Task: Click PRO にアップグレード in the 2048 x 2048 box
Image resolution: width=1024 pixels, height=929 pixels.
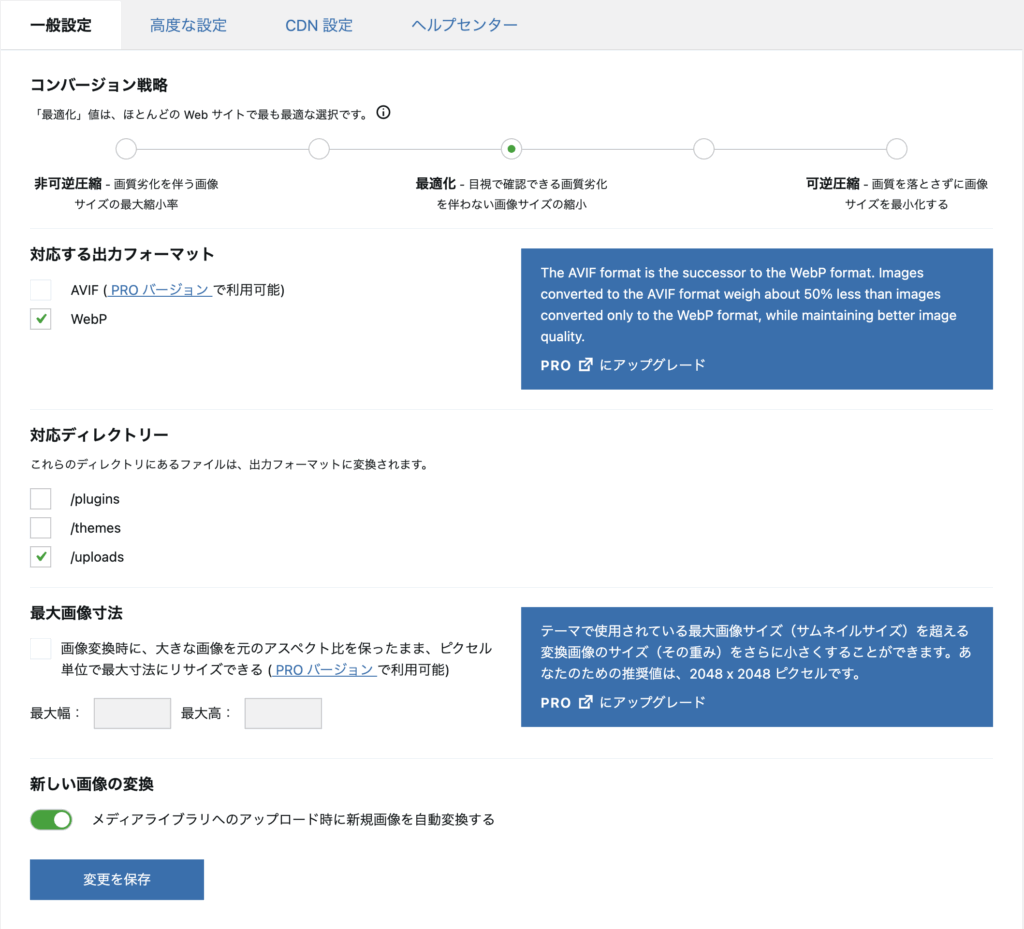Action: (x=622, y=702)
